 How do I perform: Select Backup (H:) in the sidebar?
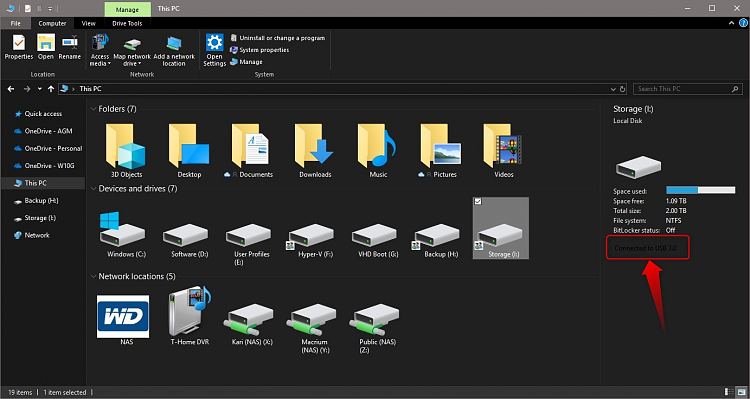point(36,200)
